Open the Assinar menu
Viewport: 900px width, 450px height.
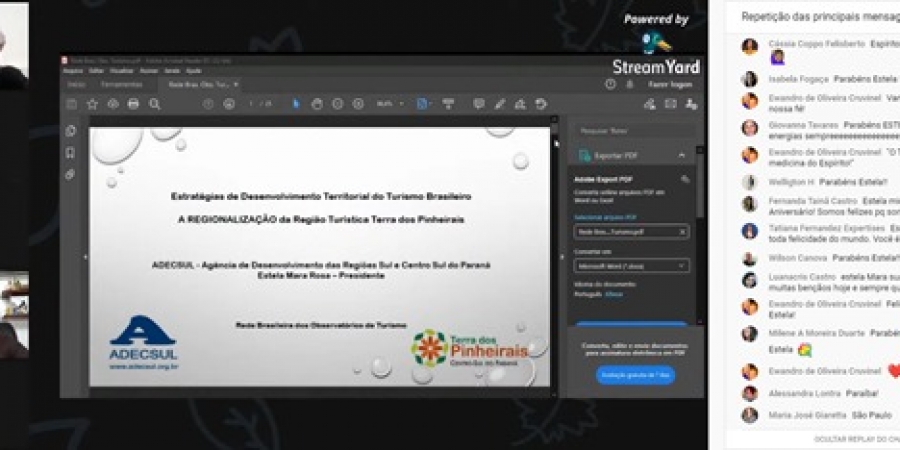(149, 71)
